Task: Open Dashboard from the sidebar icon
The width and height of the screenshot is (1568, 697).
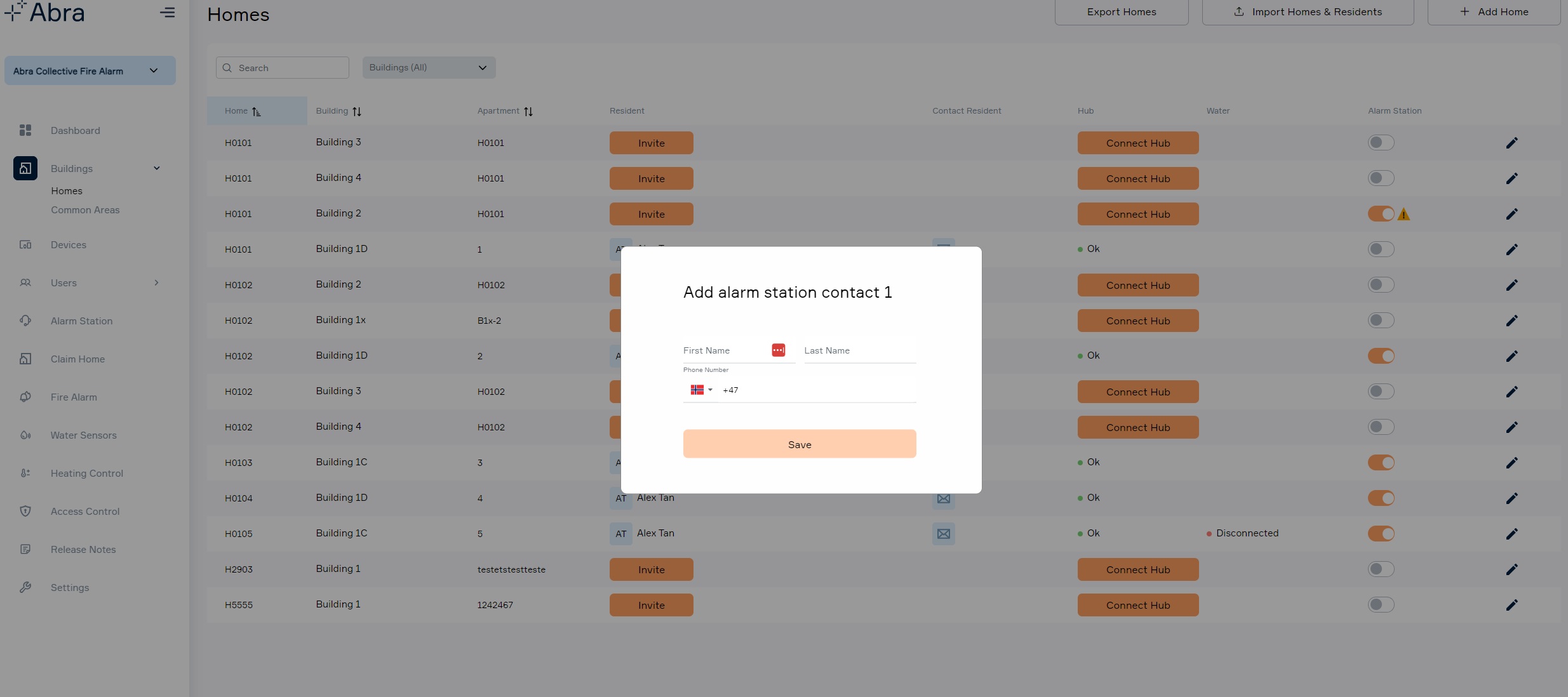Action: click(25, 130)
